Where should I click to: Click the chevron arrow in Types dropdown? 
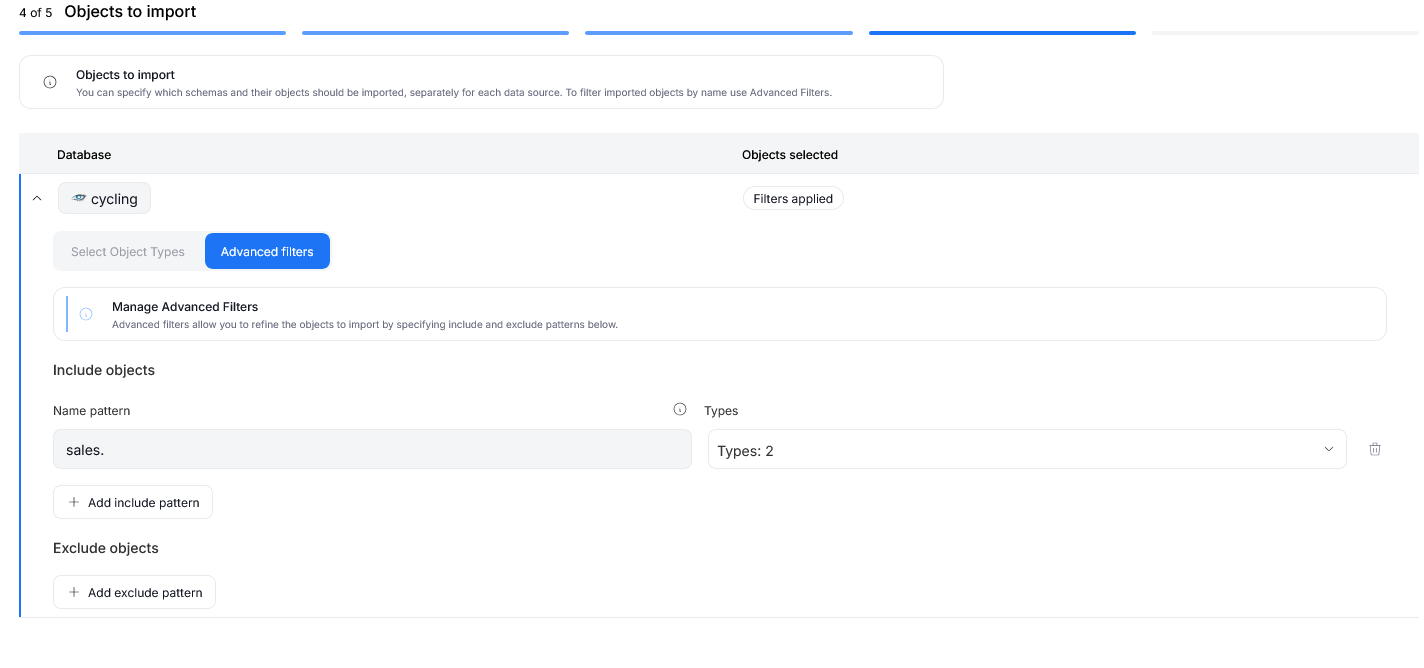click(x=1329, y=449)
